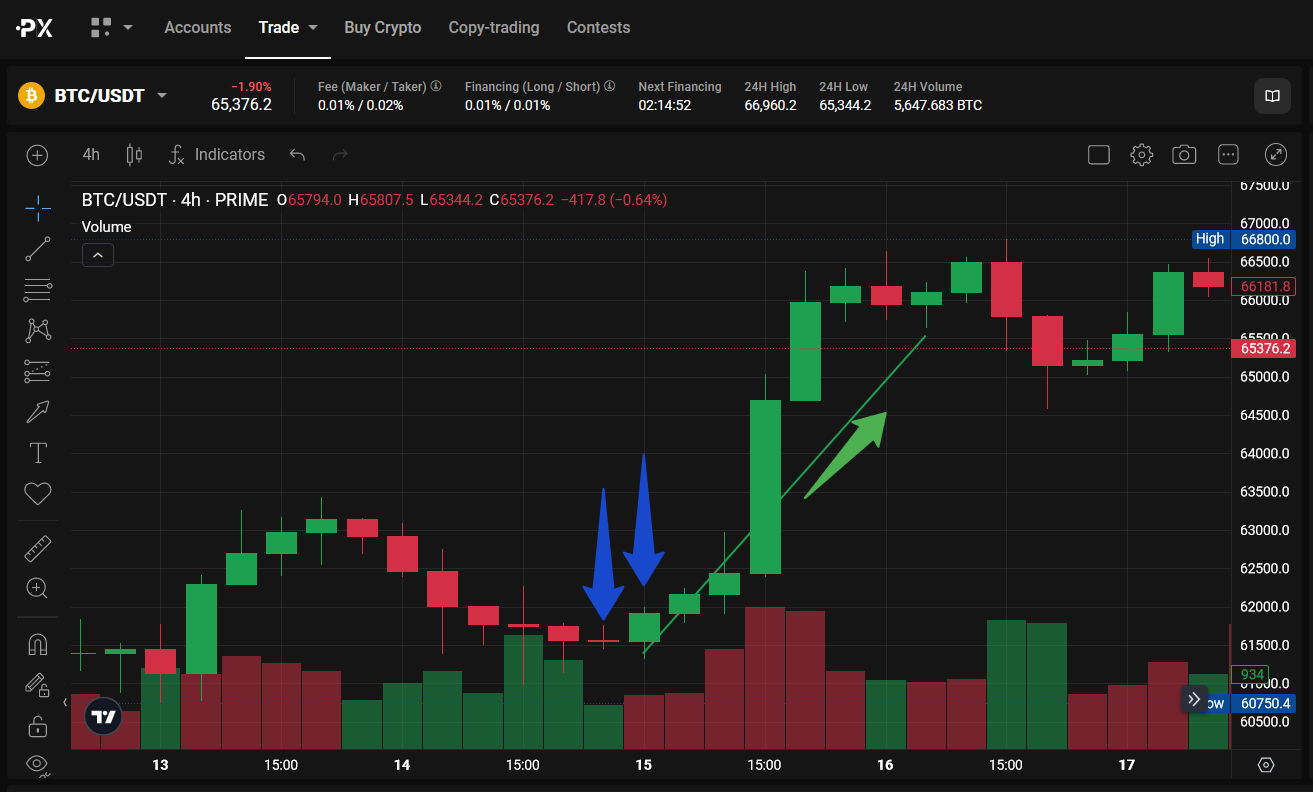Select the text tool

[38, 452]
